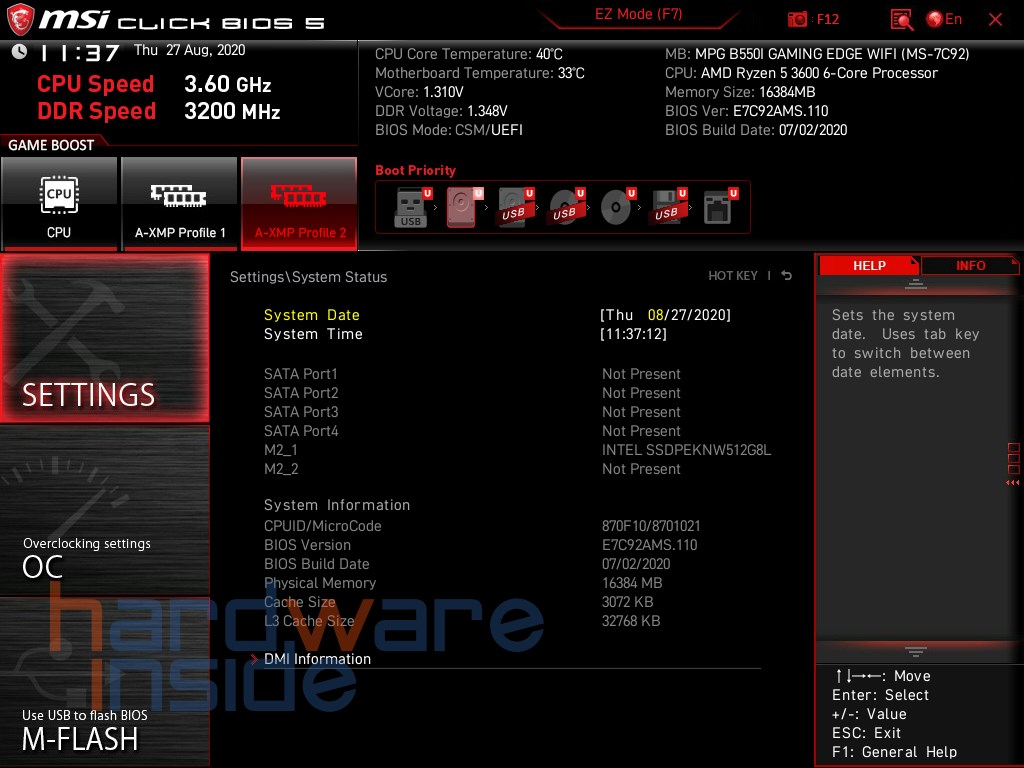The height and width of the screenshot is (768, 1024).
Task: Click the SATA Port4 entry
Action: pos(472,430)
